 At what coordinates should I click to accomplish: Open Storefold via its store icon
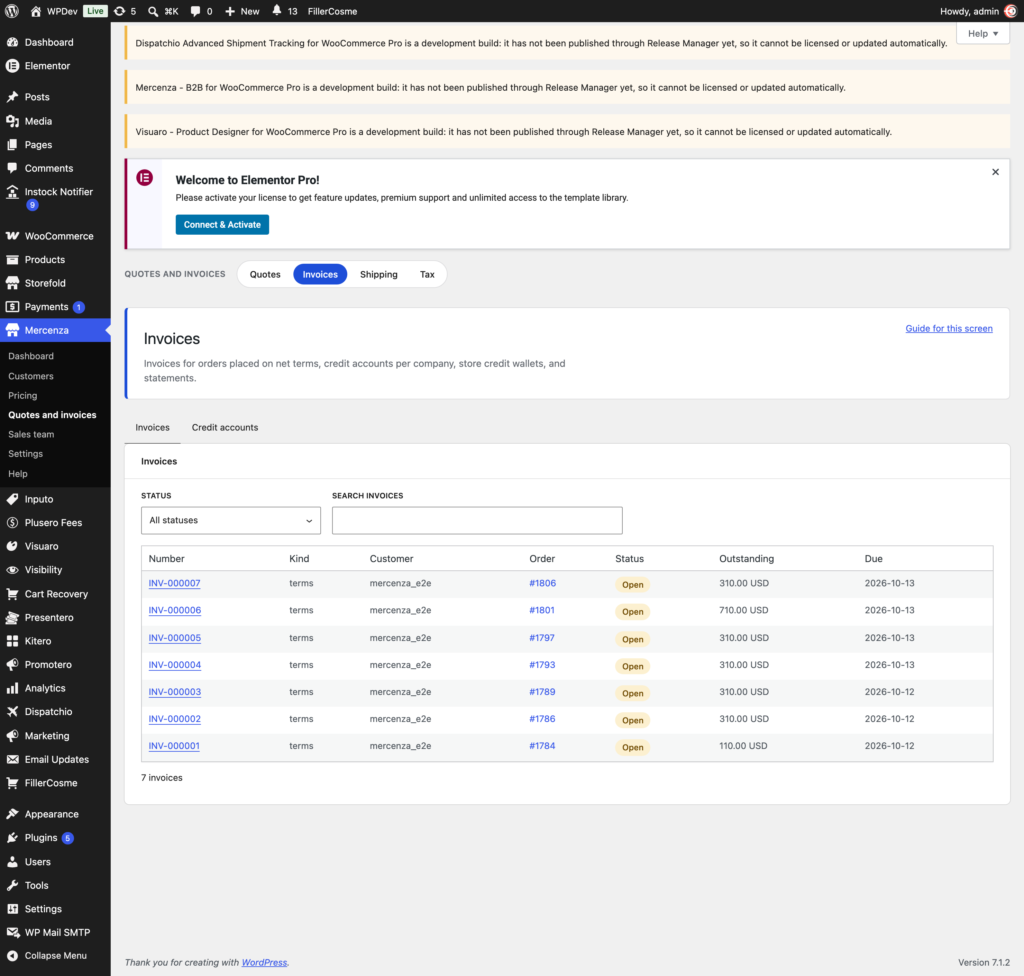(12, 283)
